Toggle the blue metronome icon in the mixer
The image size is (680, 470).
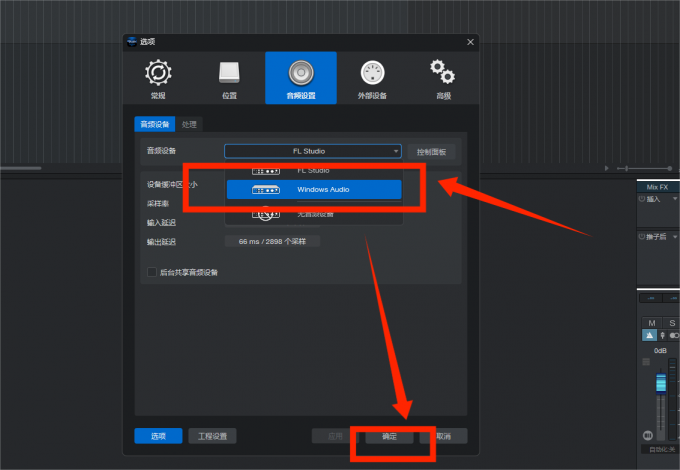click(x=649, y=335)
